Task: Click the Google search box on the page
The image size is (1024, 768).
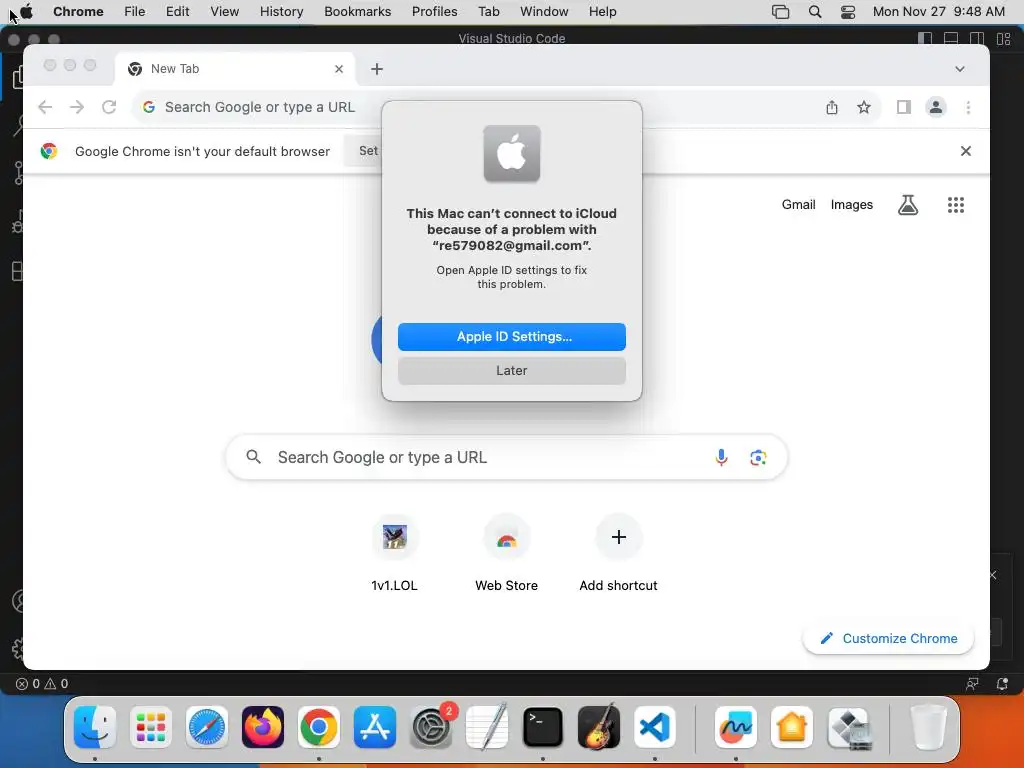Action: (x=506, y=457)
